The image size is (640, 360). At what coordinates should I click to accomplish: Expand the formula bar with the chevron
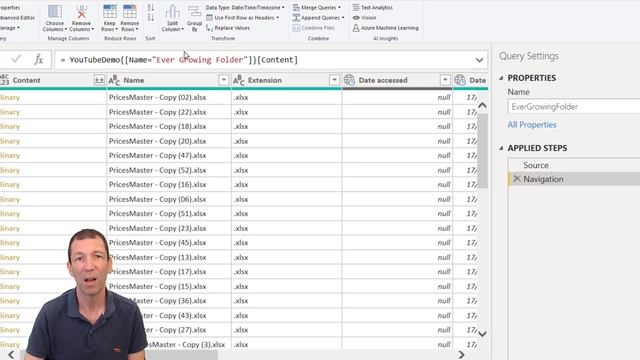click(479, 60)
